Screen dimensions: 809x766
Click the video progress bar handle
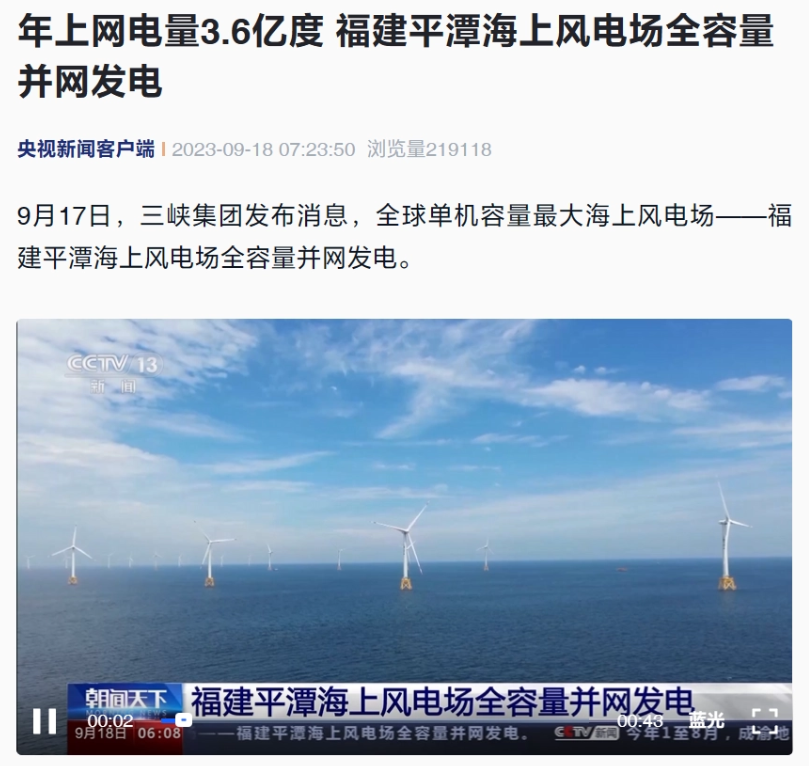click(184, 720)
